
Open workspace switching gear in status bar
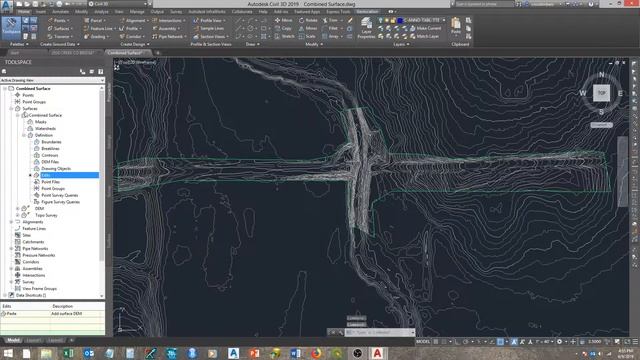coord(560,342)
